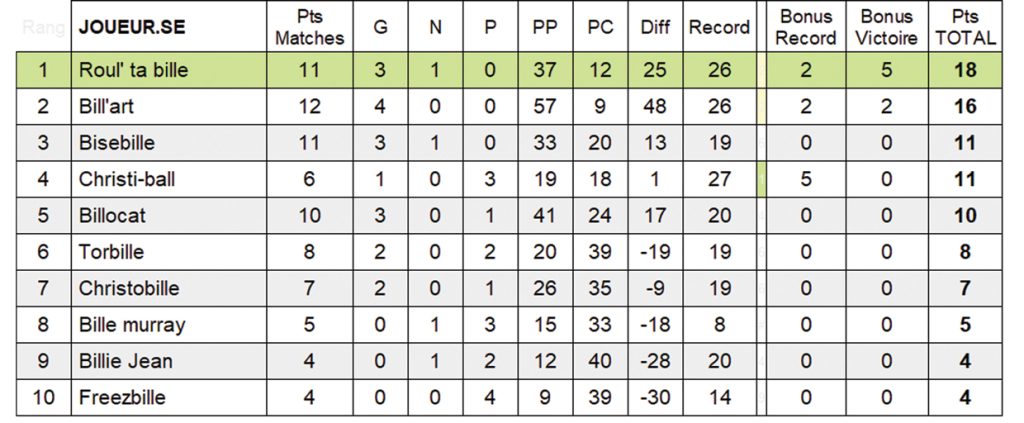Screen dimensions: 1024x423
Task: Select the Billocat name cell
Action: point(168,216)
